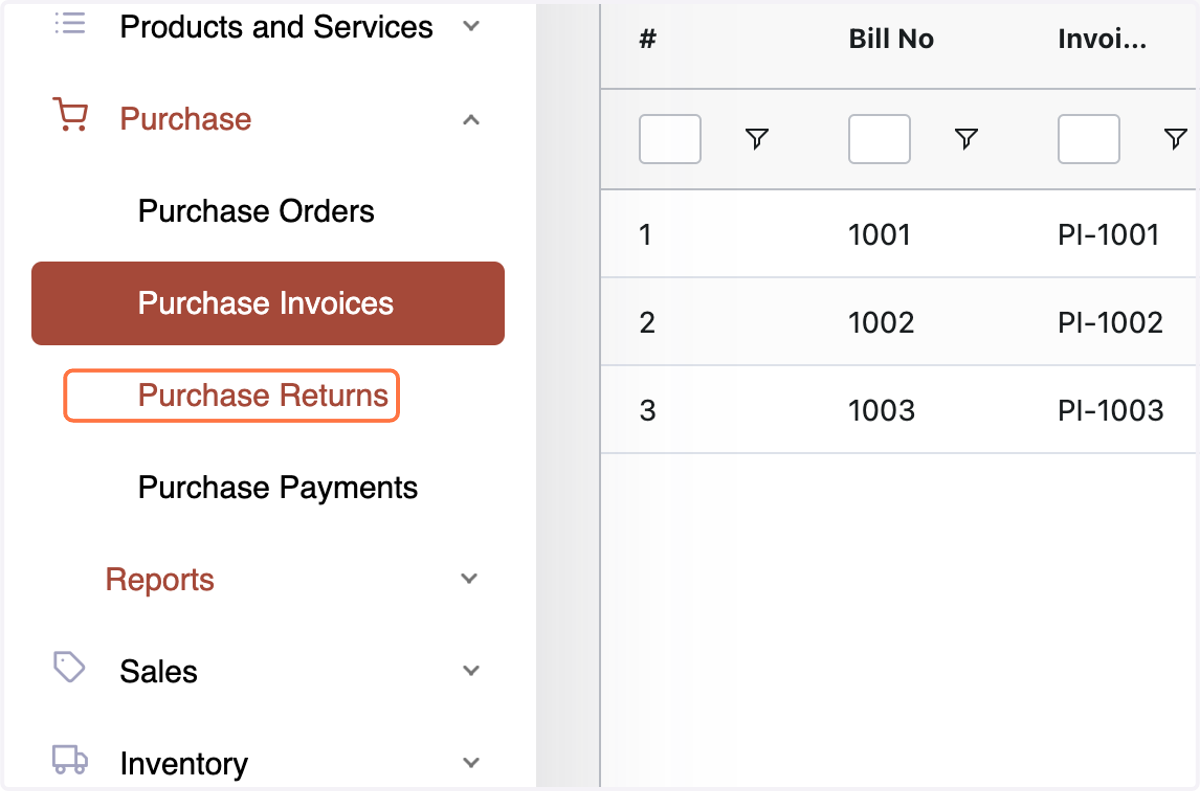Click row number 1 cell
The height and width of the screenshot is (791, 1200).
click(x=645, y=235)
